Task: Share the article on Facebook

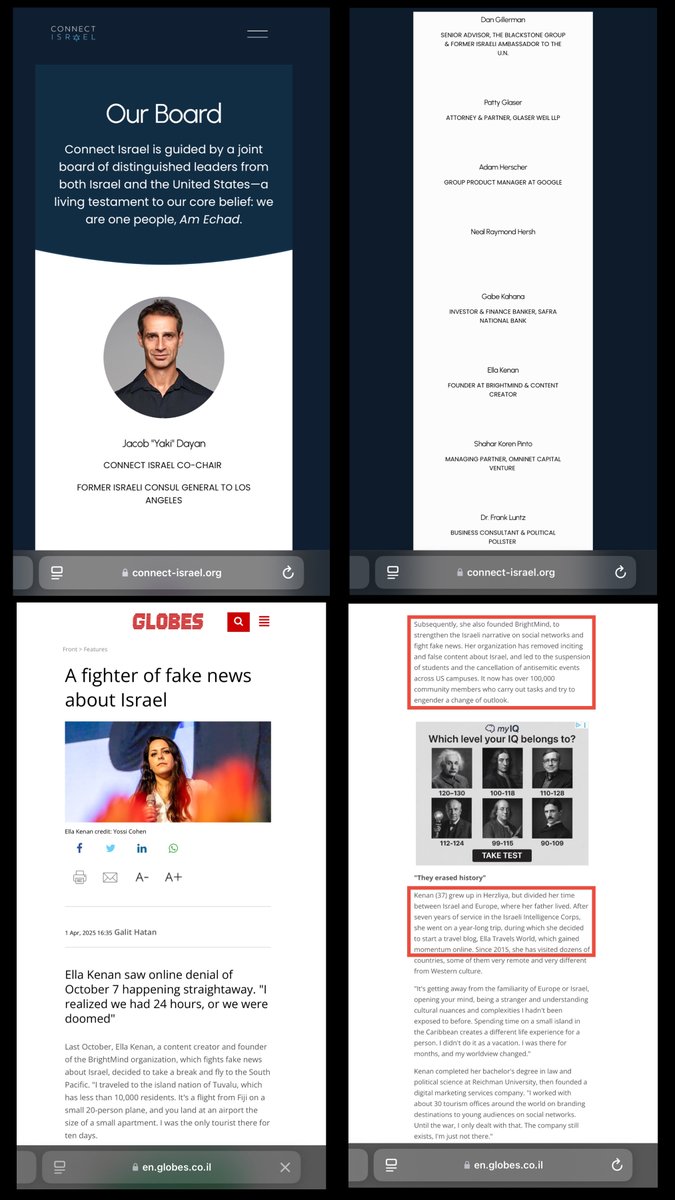Action: [80, 848]
